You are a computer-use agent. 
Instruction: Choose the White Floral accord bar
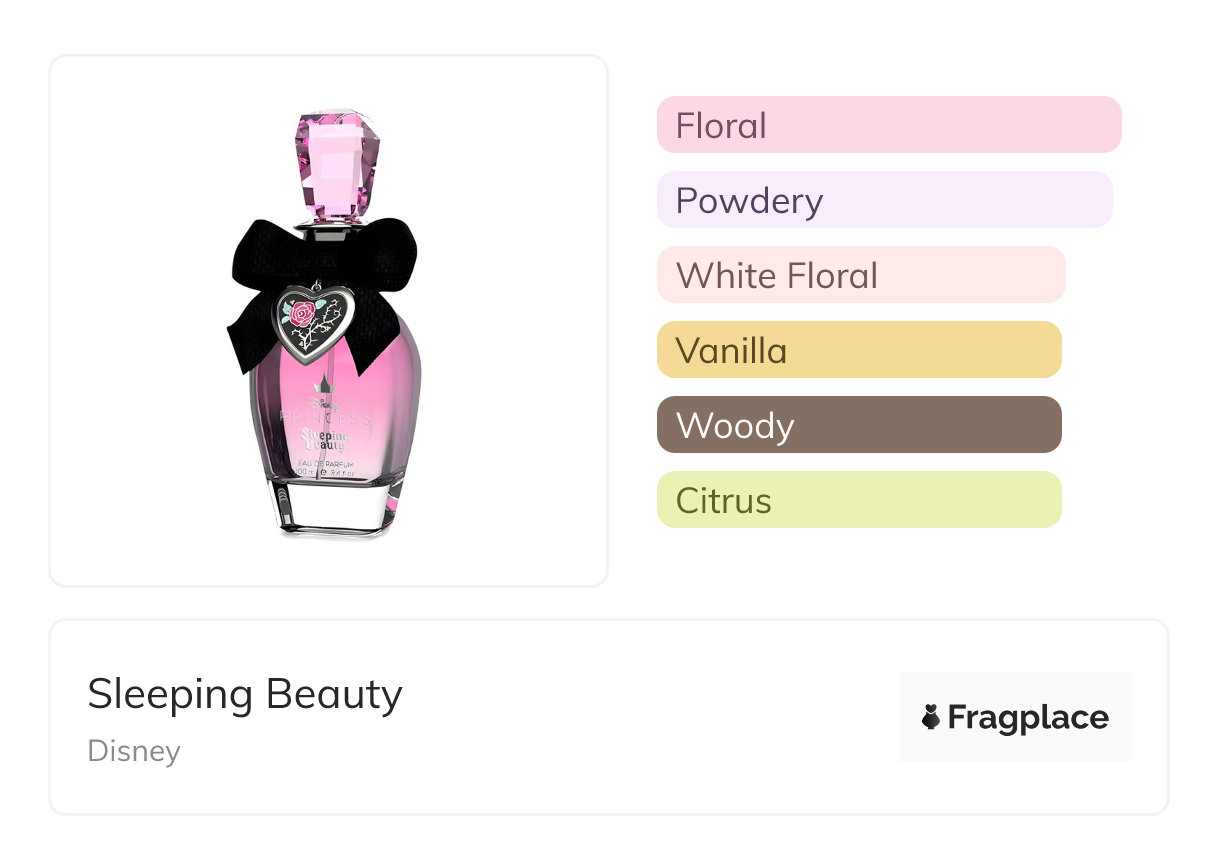point(860,275)
